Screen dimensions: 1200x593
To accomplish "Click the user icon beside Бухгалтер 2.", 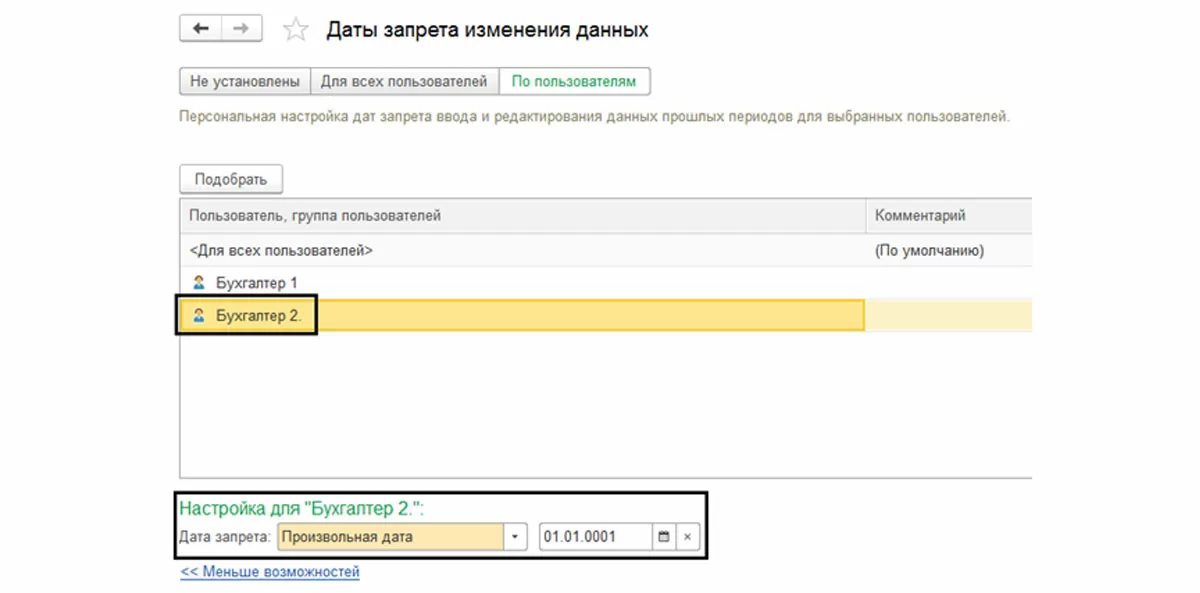I will (198, 315).
